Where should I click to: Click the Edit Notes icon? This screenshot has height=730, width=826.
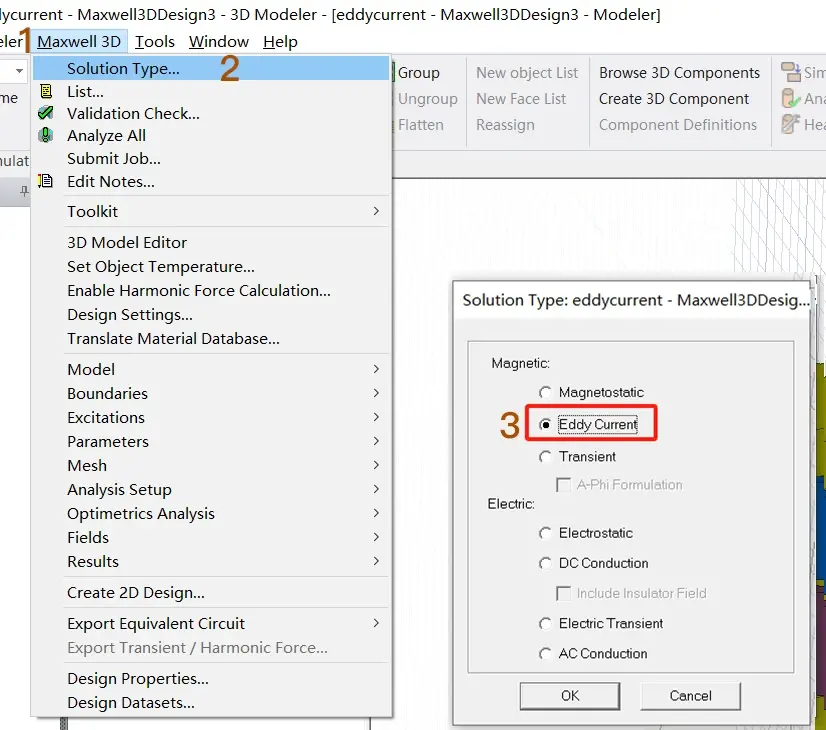[x=46, y=181]
